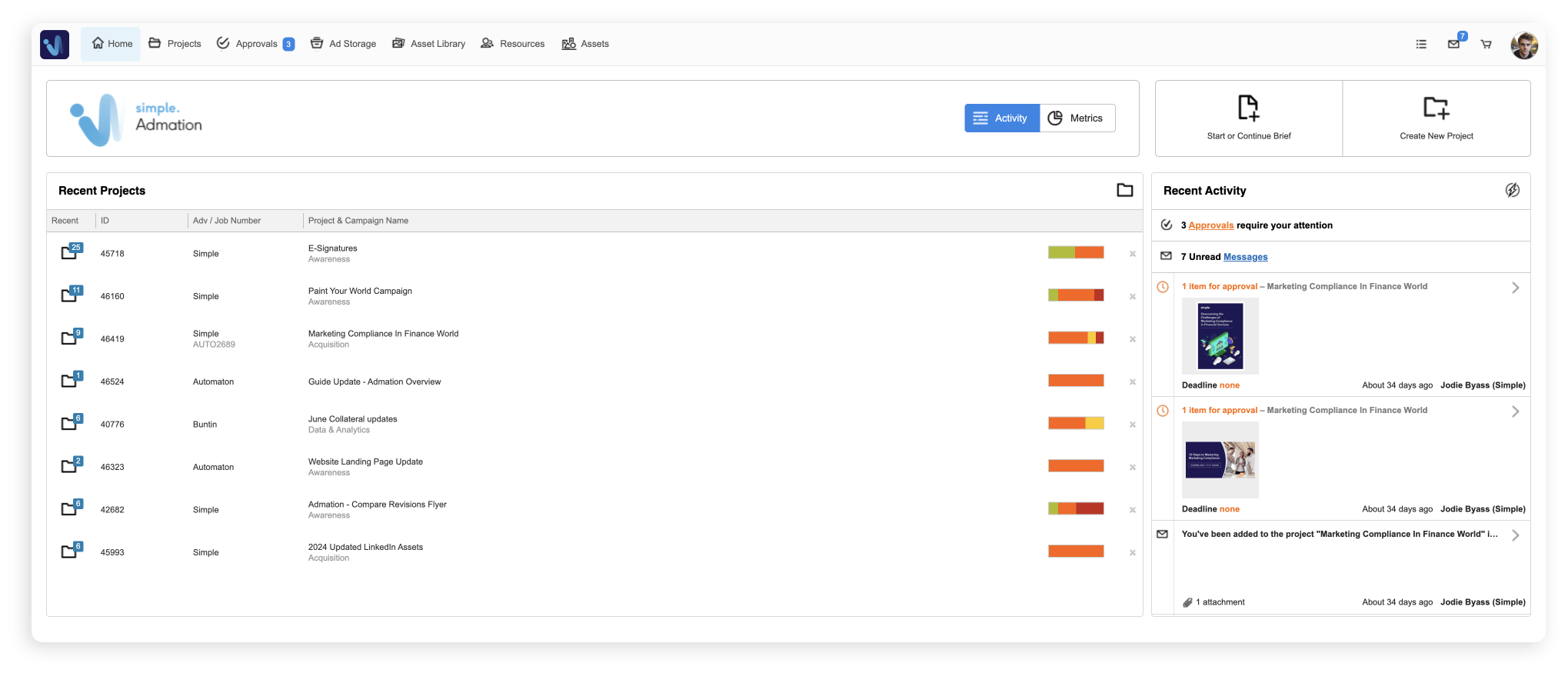Image resolution: width=1568 pixels, height=673 pixels.
Task: Open the task list icon in the header
Action: 1421,45
